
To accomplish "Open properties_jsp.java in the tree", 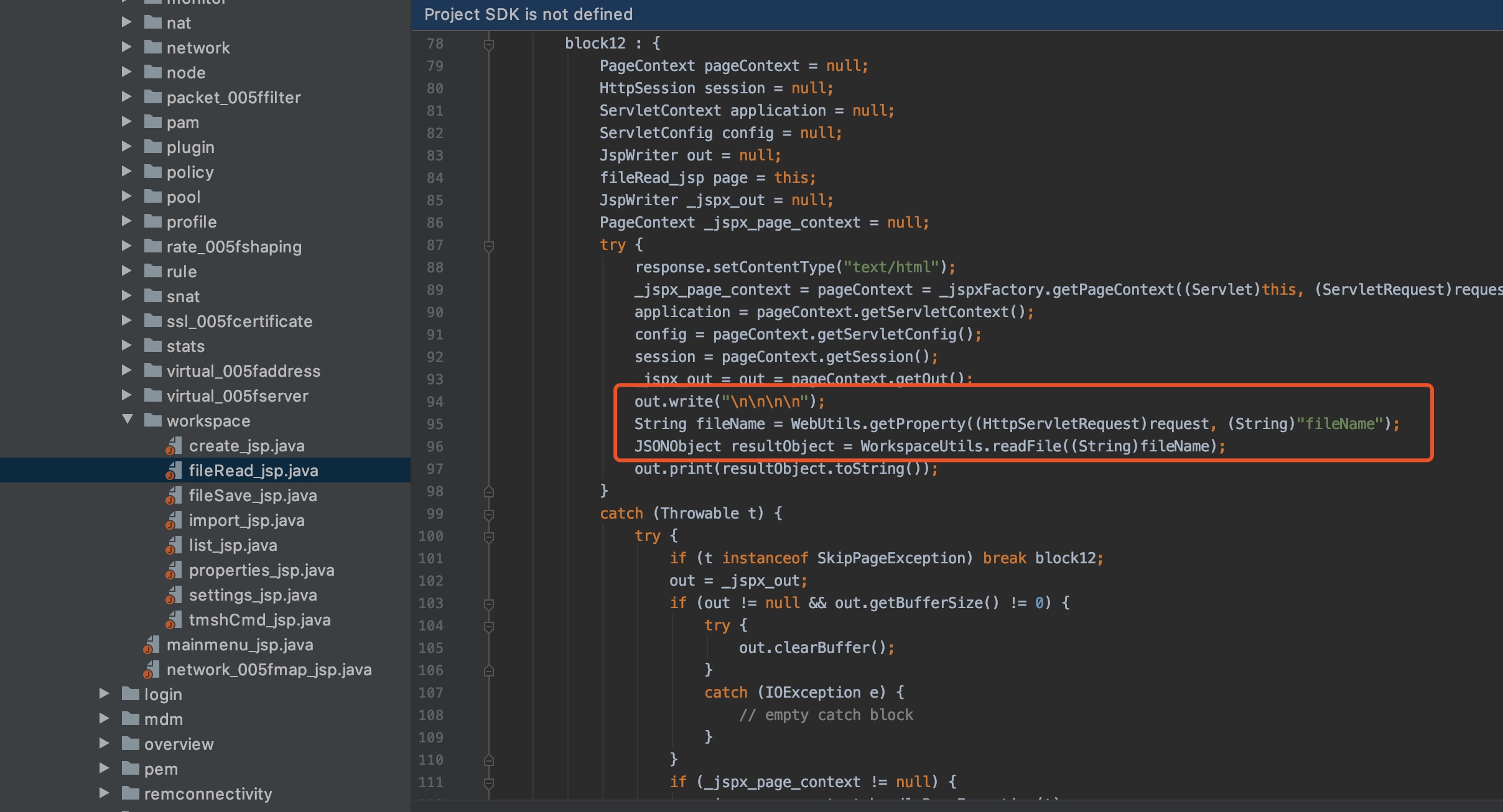I will 261,570.
